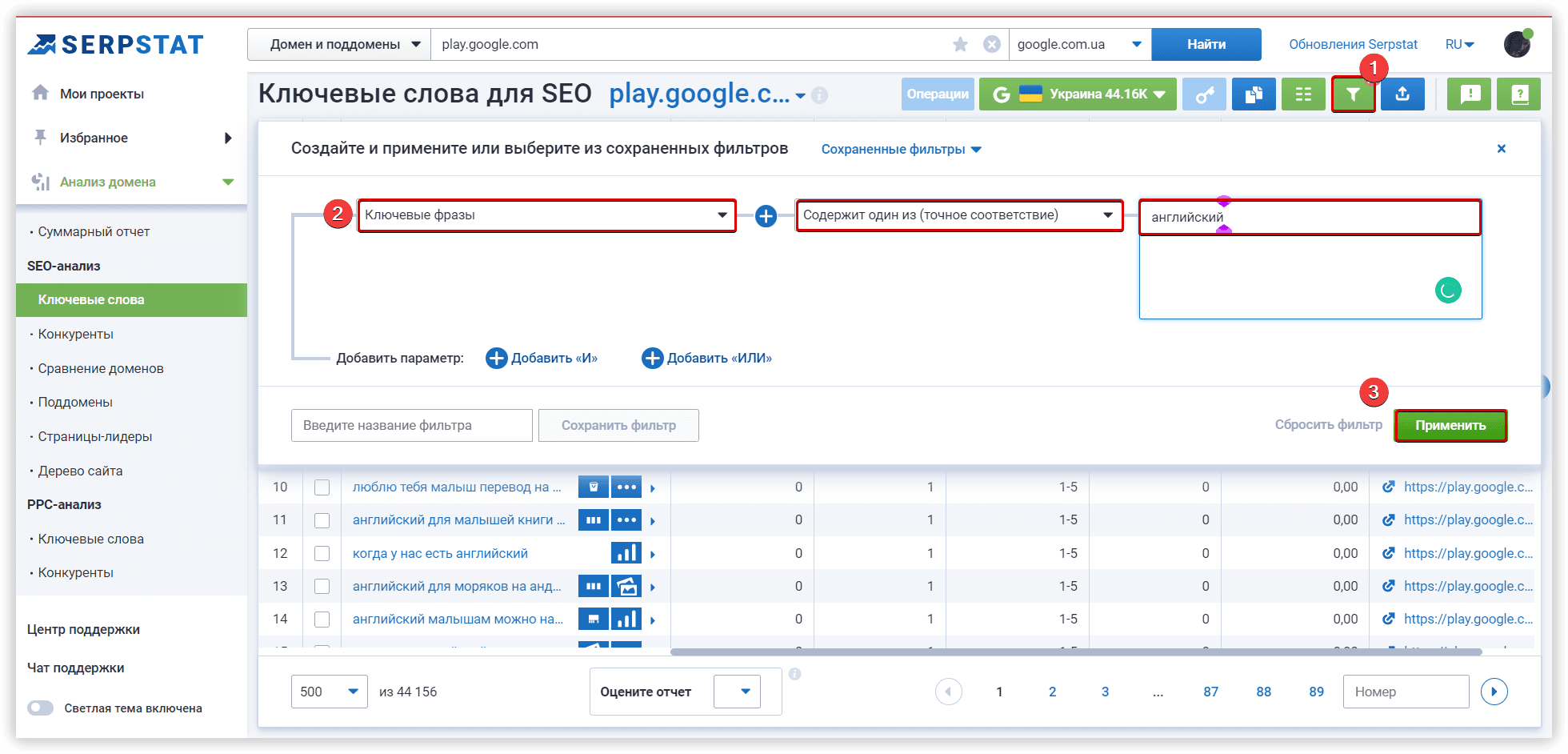The image size is (1568, 754).
Task: Open the 500 rows per page dropdown
Action: coord(330,692)
